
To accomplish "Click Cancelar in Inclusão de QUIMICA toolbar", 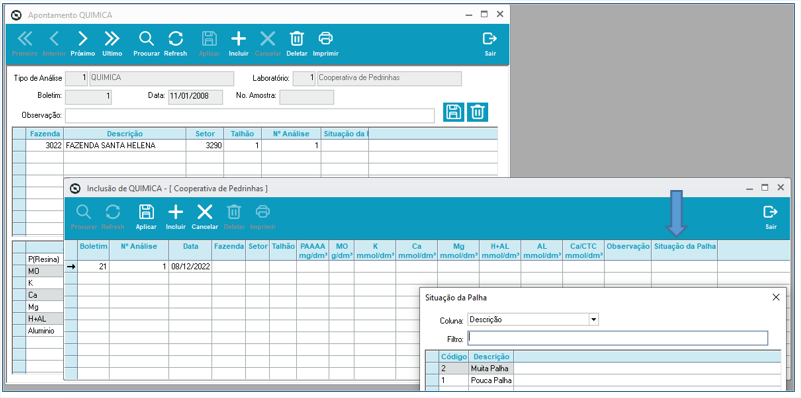I will pyautogui.click(x=205, y=217).
